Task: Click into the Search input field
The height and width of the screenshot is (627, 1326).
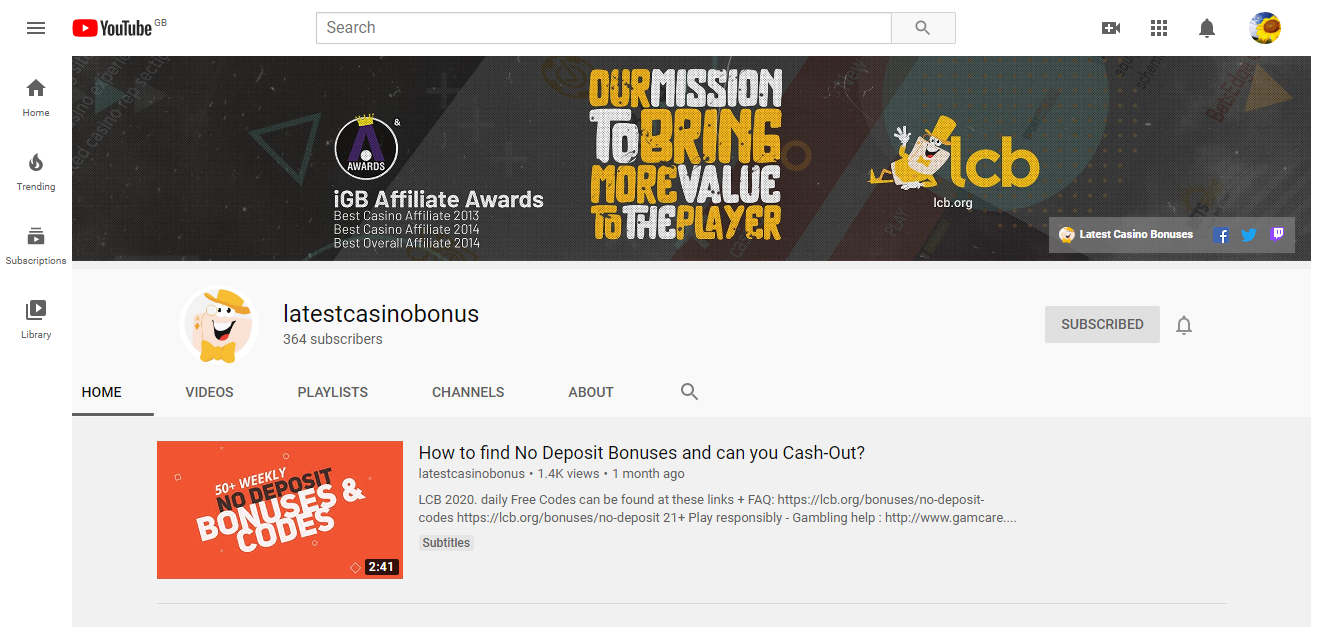Action: tap(604, 28)
